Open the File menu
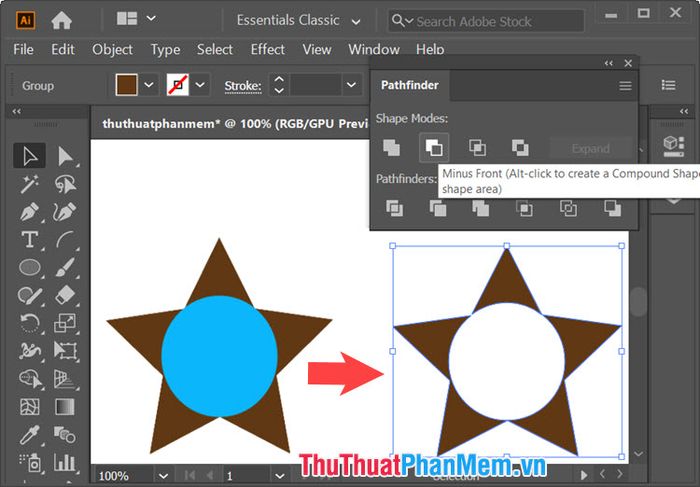The height and width of the screenshot is (487, 700). 23,49
